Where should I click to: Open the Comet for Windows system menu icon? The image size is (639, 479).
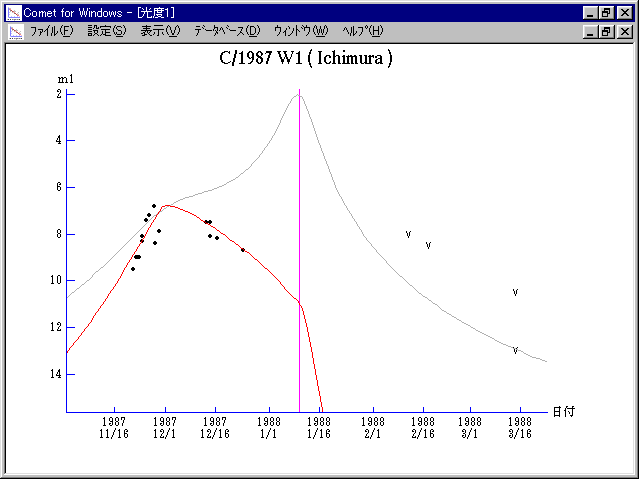(x=12, y=13)
